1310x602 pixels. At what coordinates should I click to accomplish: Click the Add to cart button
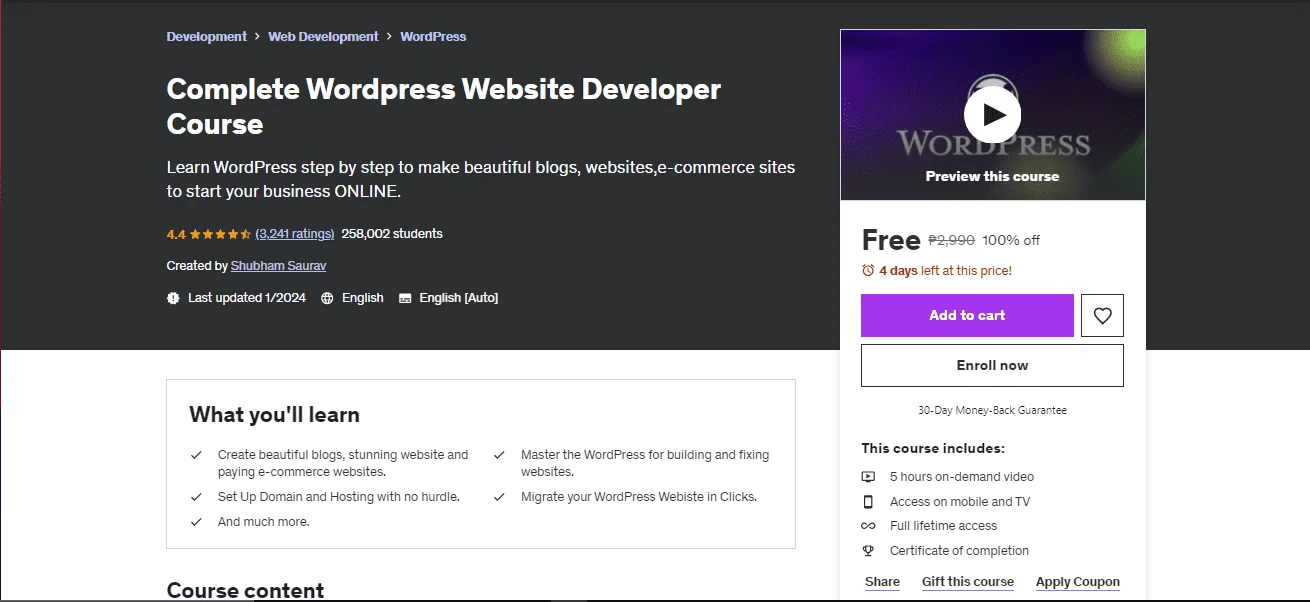point(967,315)
